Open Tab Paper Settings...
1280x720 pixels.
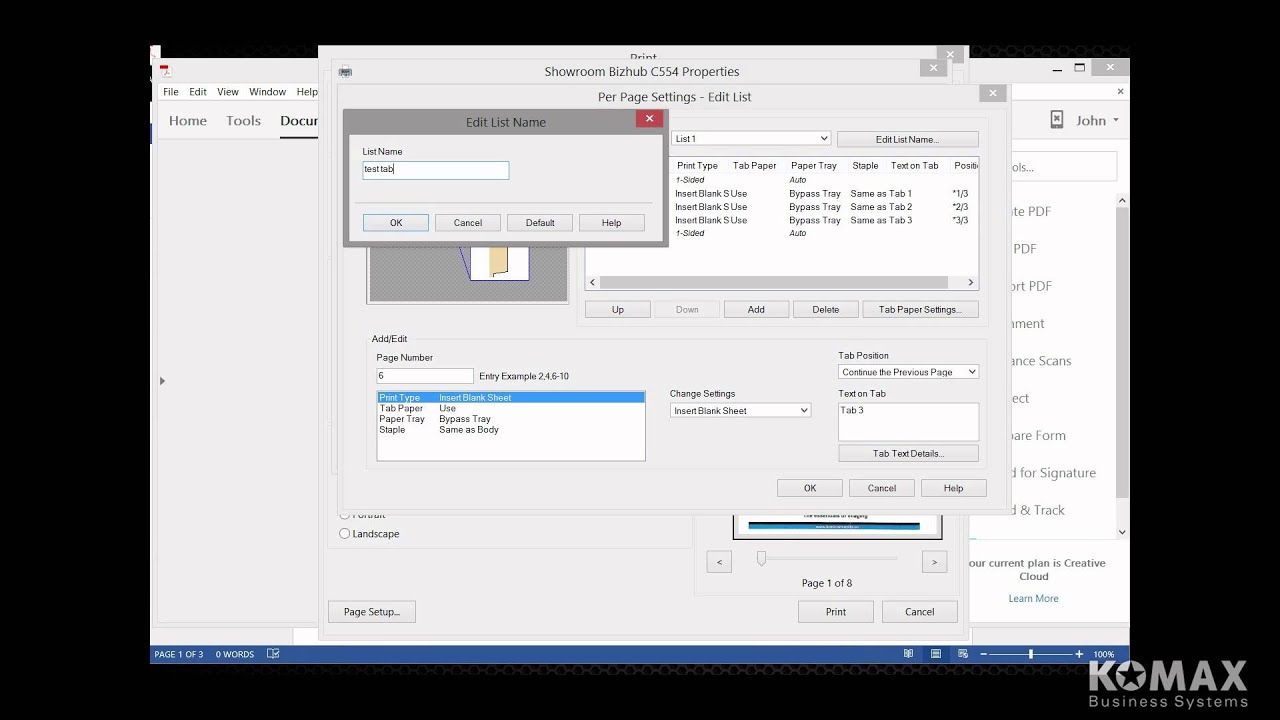click(x=920, y=310)
